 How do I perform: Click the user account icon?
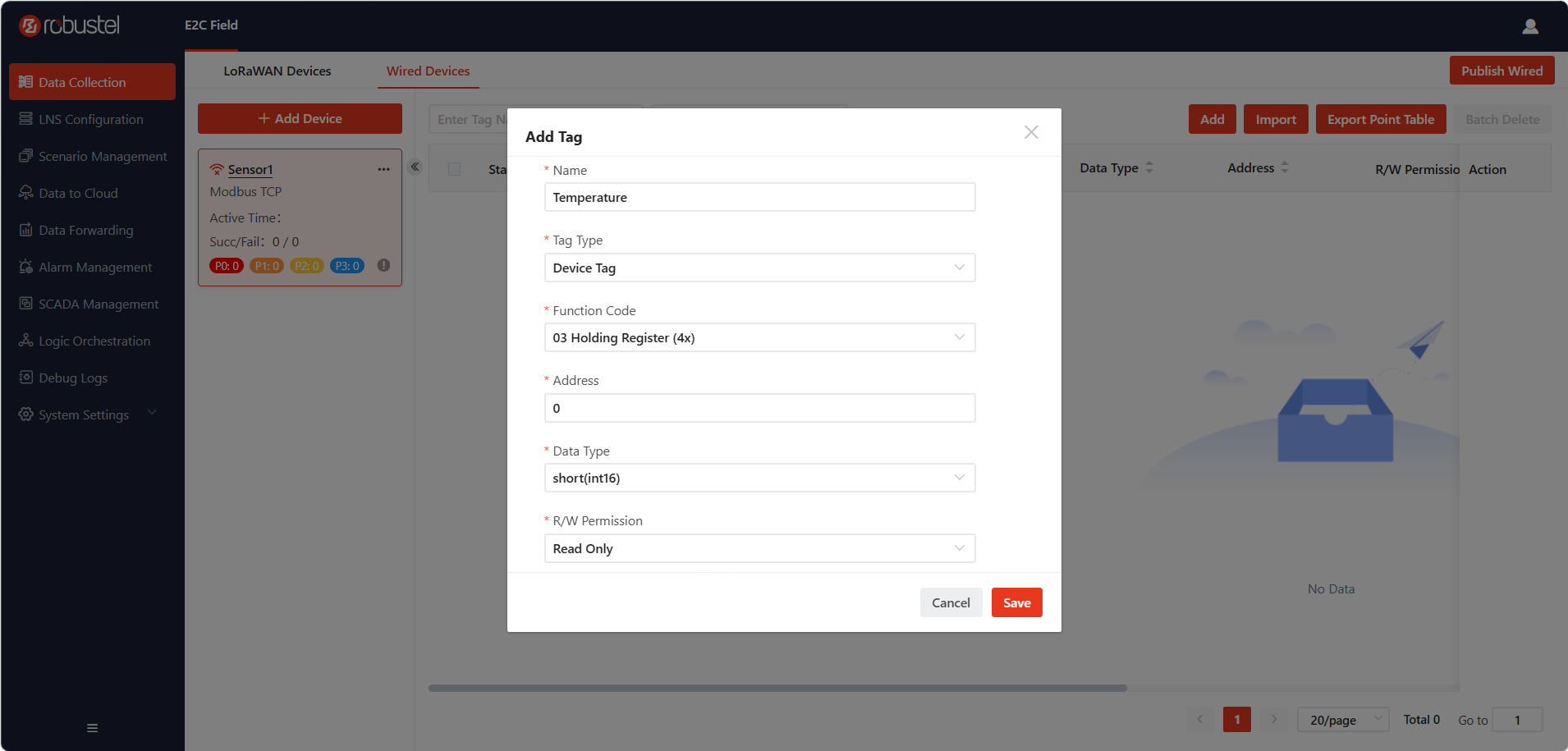click(1530, 26)
